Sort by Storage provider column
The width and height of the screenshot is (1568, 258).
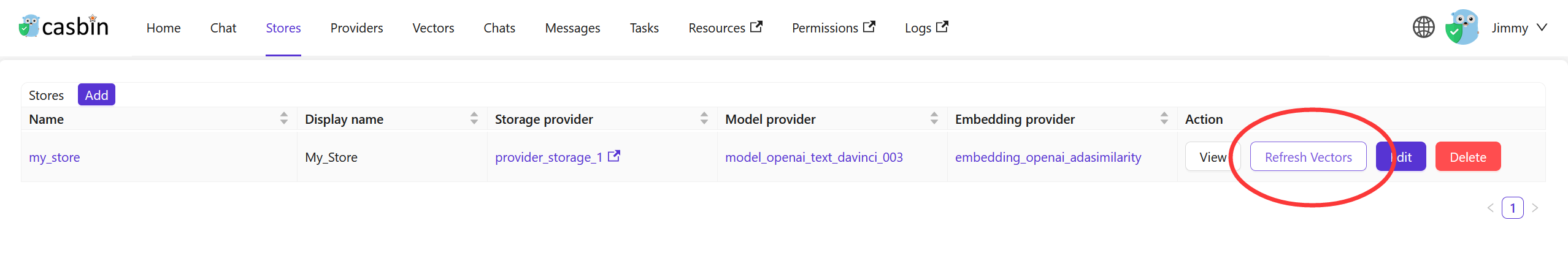(704, 119)
